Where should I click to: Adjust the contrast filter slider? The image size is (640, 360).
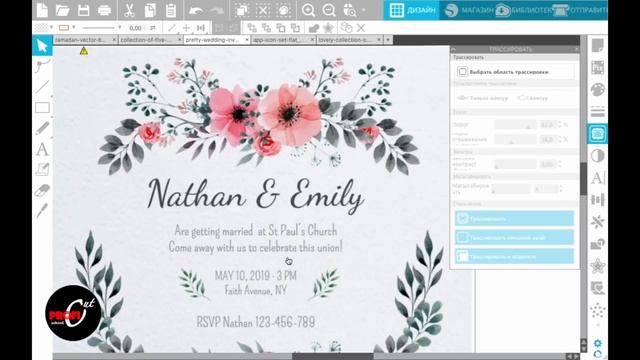(515, 164)
